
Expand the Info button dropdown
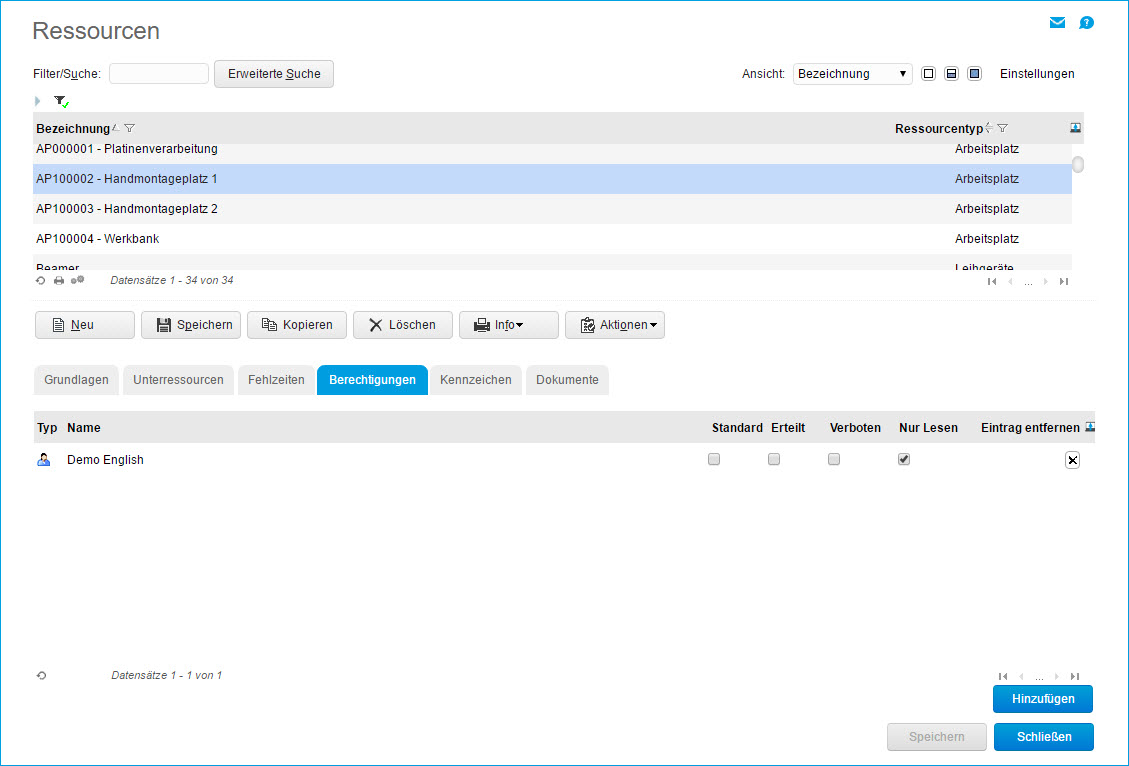click(508, 325)
